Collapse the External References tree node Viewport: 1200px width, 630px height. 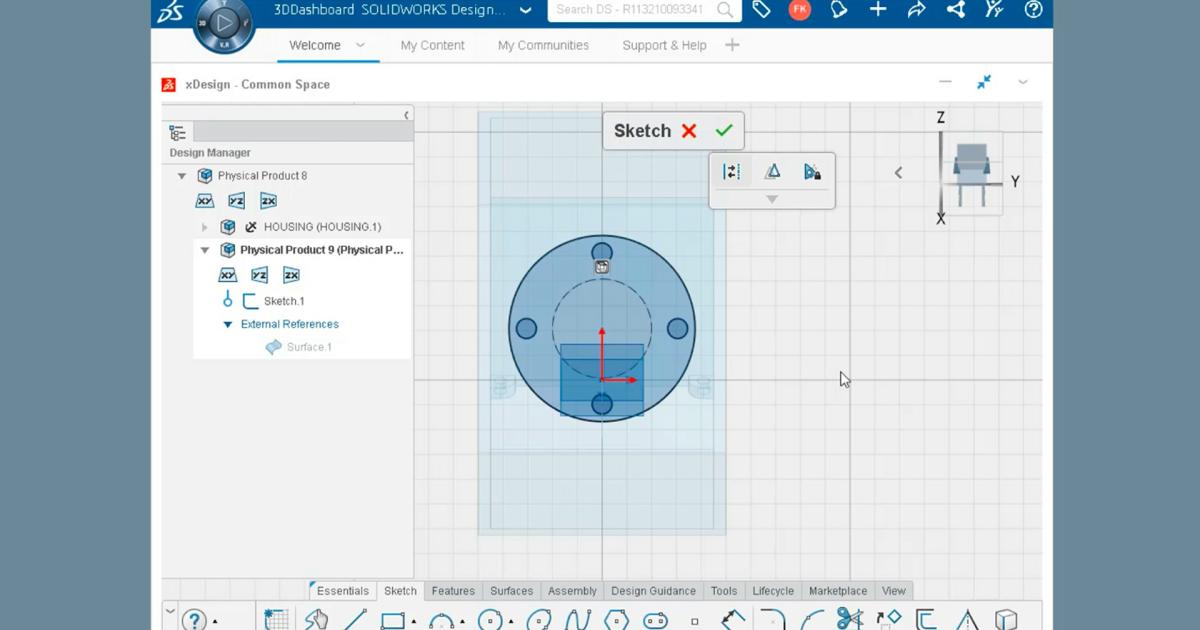point(229,323)
